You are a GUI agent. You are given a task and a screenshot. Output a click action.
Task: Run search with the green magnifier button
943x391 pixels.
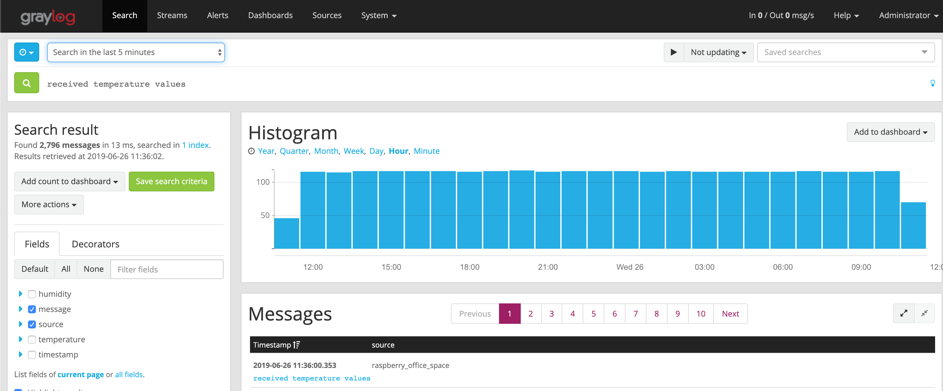(26, 83)
